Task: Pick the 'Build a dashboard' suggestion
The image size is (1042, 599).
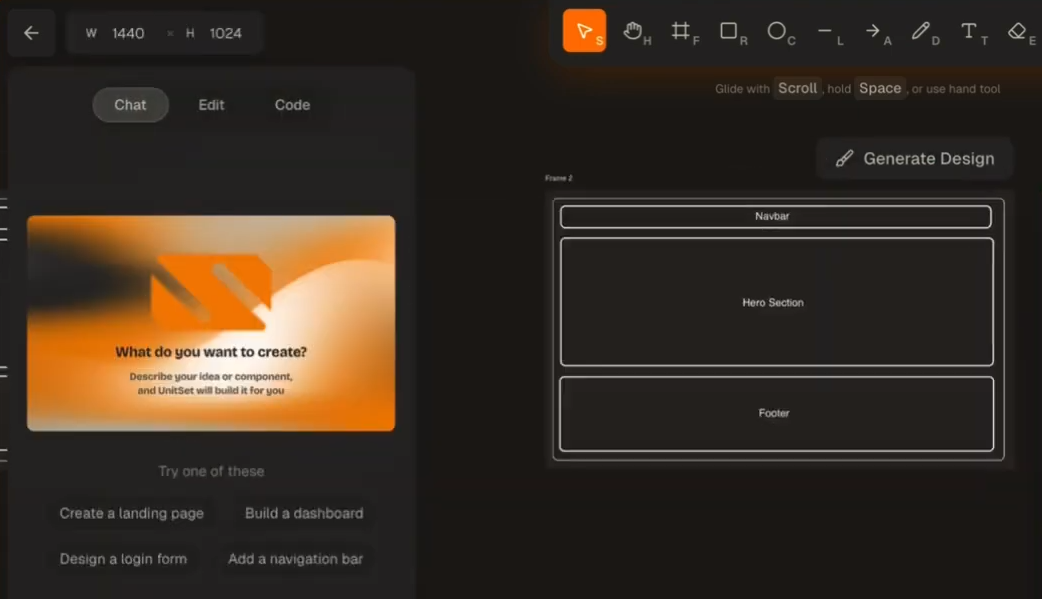Action: coord(304,513)
